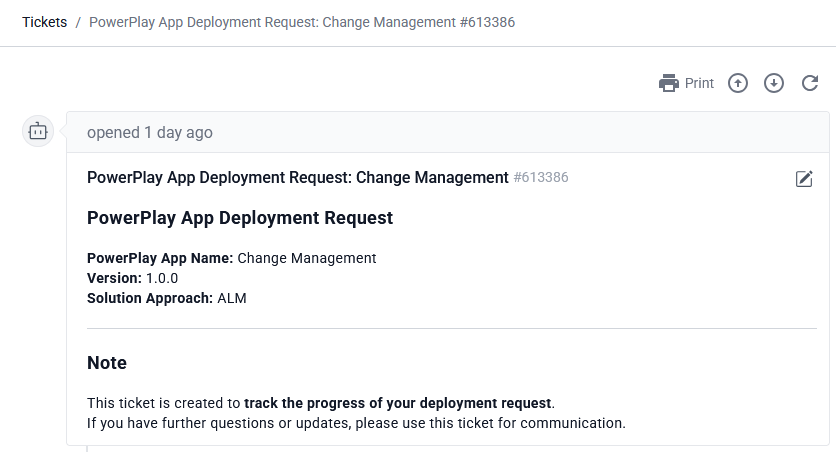Image resolution: width=836 pixels, height=452 pixels.
Task: Click the circled up arrow icon
Action: pos(738,83)
